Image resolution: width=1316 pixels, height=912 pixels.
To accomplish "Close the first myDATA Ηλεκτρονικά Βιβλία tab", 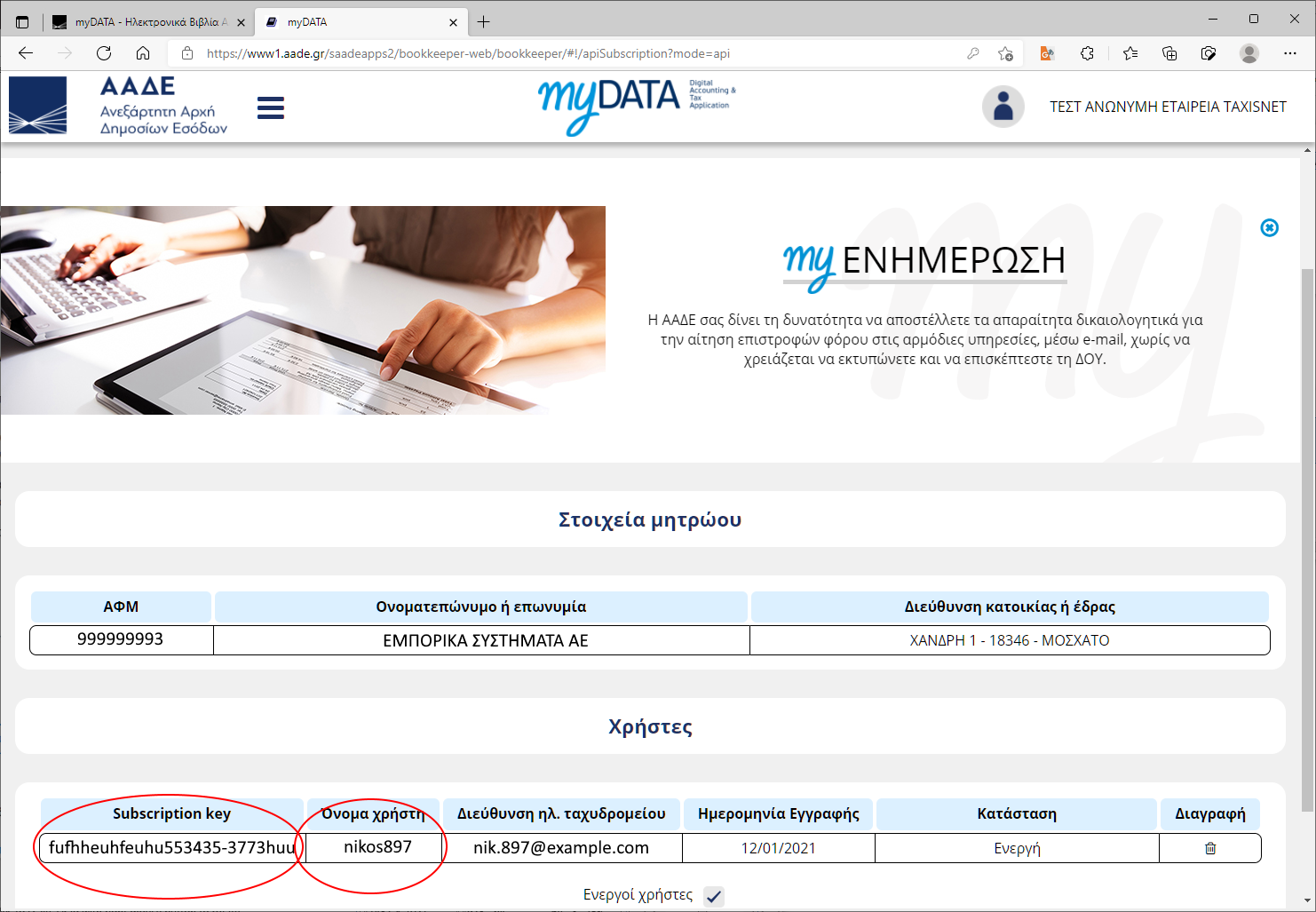I will point(241,22).
